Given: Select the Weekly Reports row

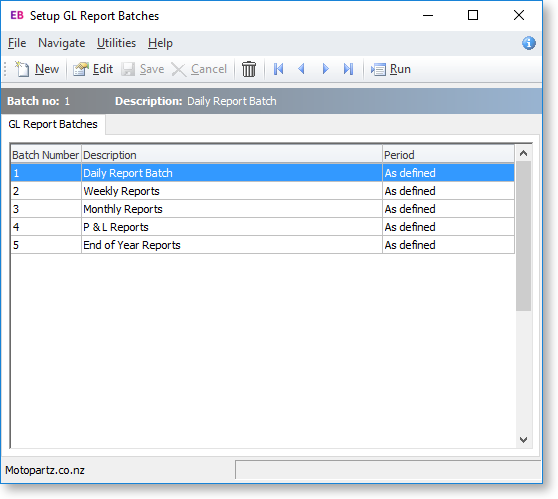Looking at the screenshot, I should point(262,191).
